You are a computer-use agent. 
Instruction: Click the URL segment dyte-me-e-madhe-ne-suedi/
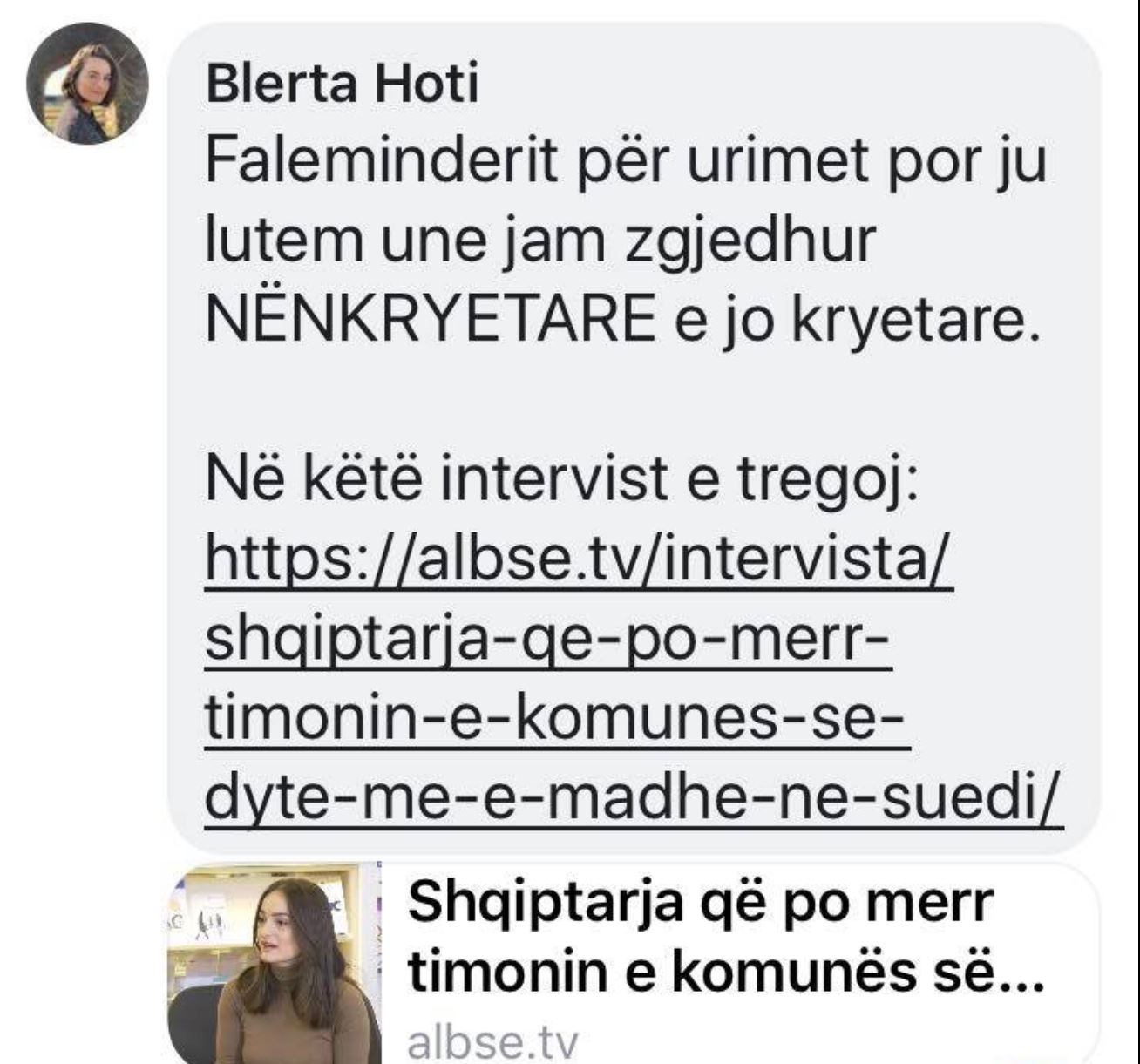[x=634, y=799]
